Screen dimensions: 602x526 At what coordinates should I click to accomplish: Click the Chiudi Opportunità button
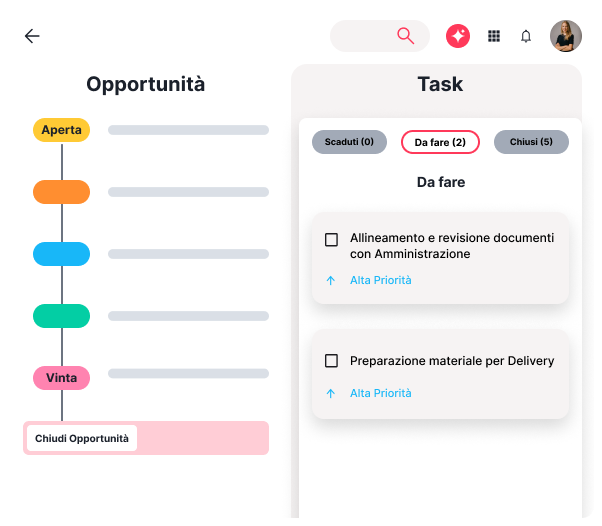(82, 438)
